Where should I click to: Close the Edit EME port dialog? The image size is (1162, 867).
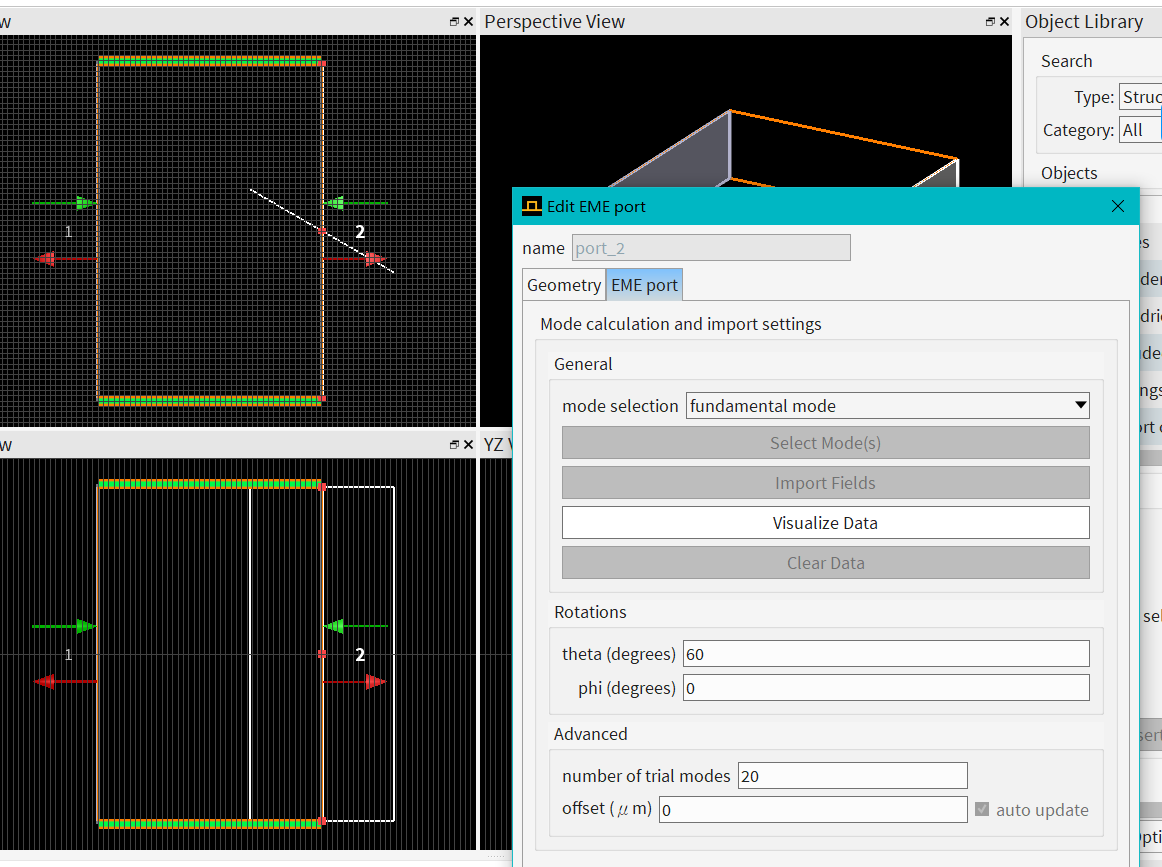click(1118, 206)
